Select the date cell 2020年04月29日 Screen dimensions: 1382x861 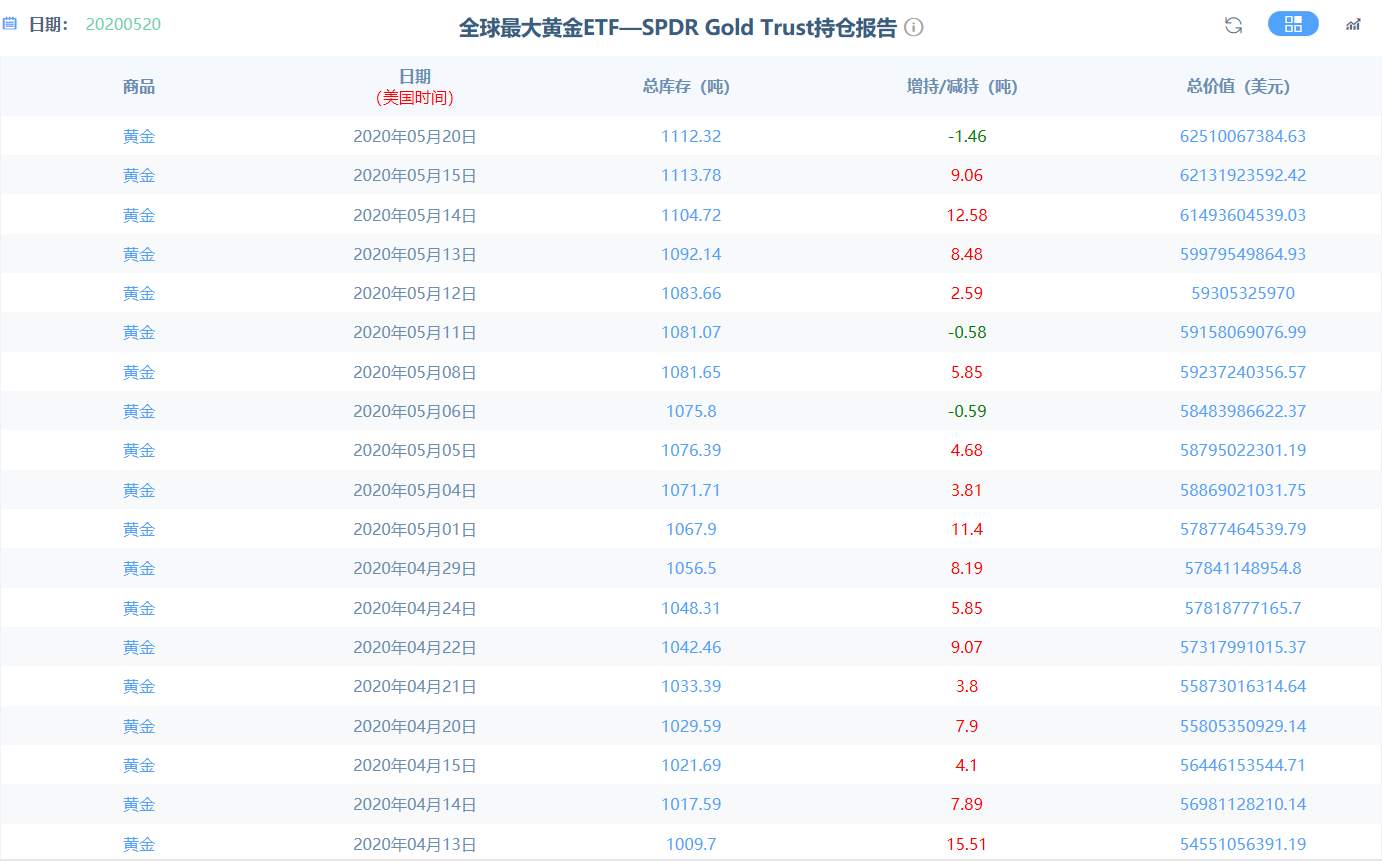click(x=415, y=568)
